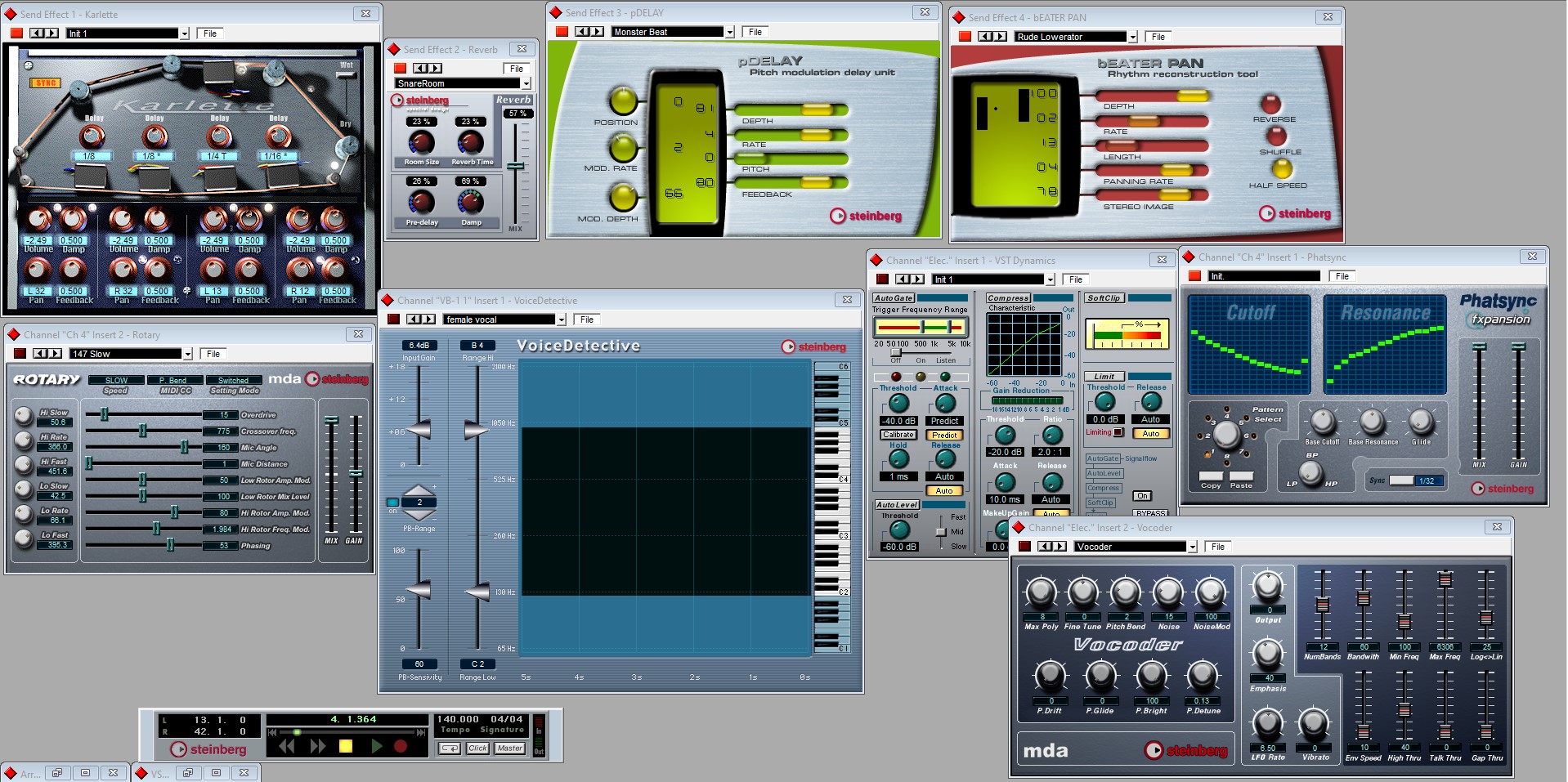Screen dimensions: 1568x782
Task: Open Vocoder preset dropdown
Action: (1193, 547)
